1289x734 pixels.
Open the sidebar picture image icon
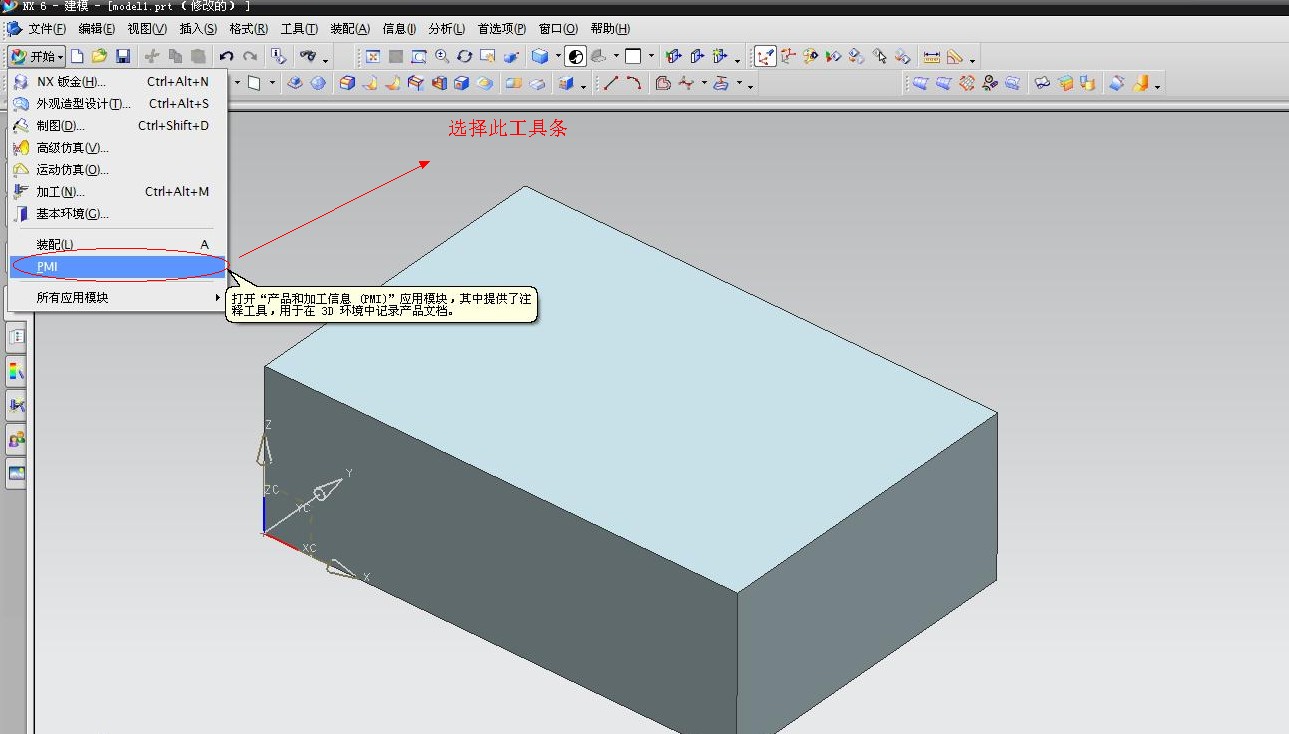click(x=17, y=473)
